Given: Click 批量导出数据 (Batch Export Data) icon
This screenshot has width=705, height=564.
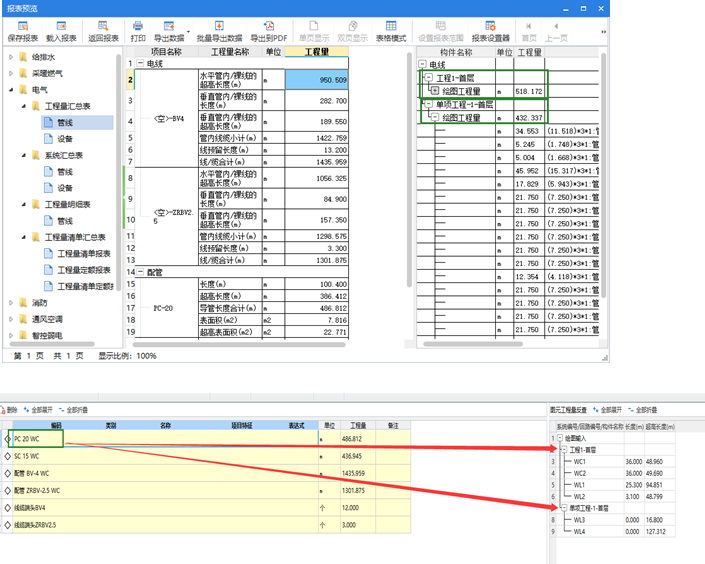Looking at the screenshot, I should [x=218, y=31].
